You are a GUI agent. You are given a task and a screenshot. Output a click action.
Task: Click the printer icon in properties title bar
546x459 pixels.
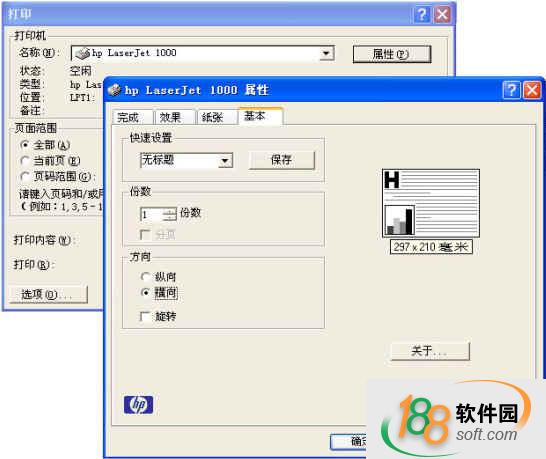point(115,90)
